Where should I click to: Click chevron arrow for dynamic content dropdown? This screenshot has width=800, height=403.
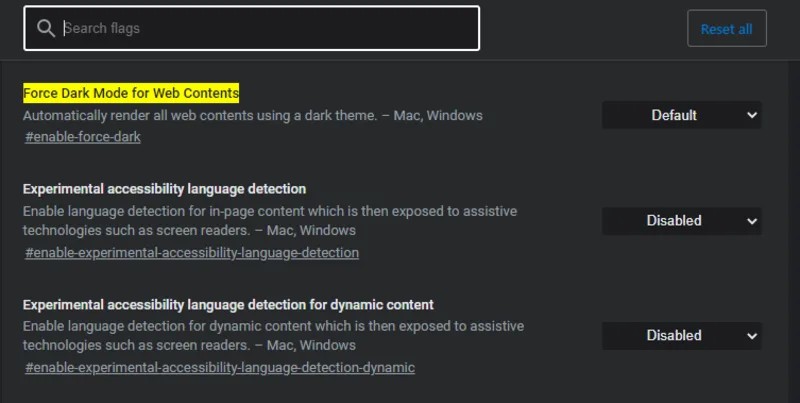[x=752, y=335]
